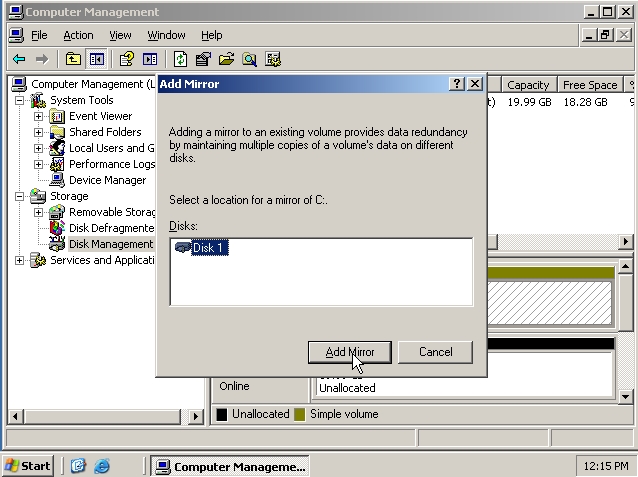Screen dimensions: 638x477
Task: Click the Cancel button
Action: click(435, 352)
